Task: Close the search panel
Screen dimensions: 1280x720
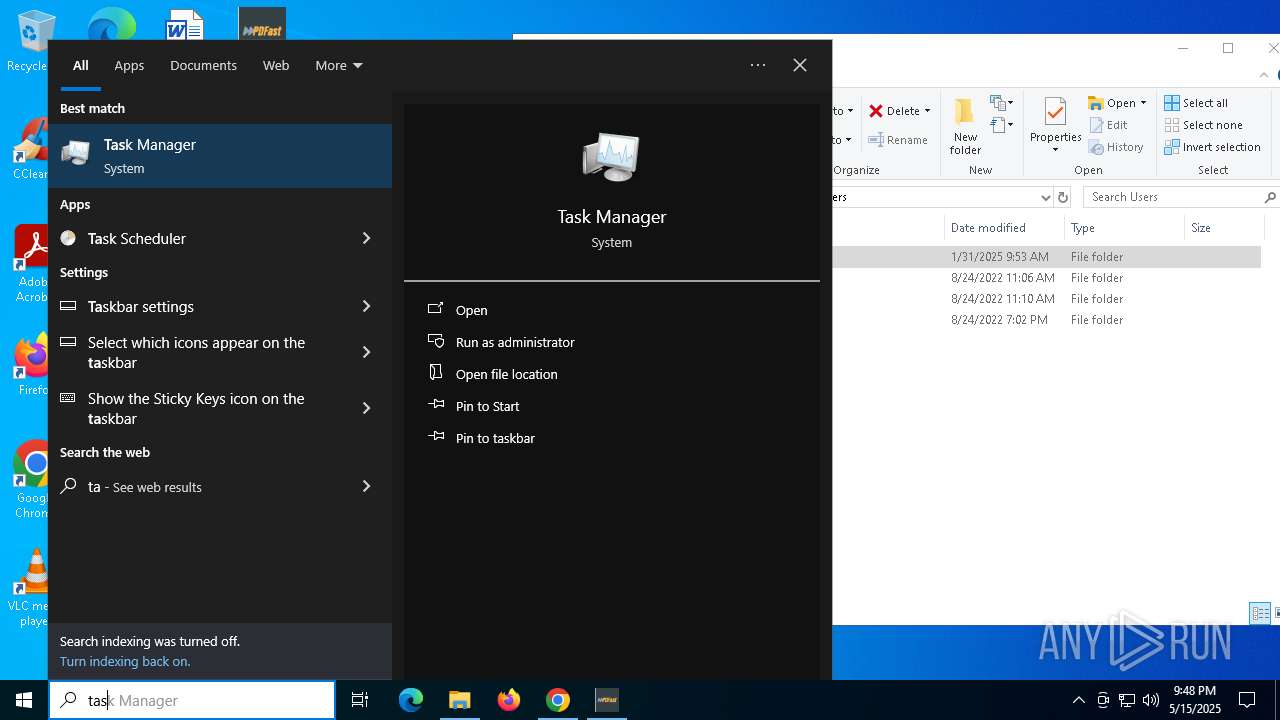Action: 800,65
